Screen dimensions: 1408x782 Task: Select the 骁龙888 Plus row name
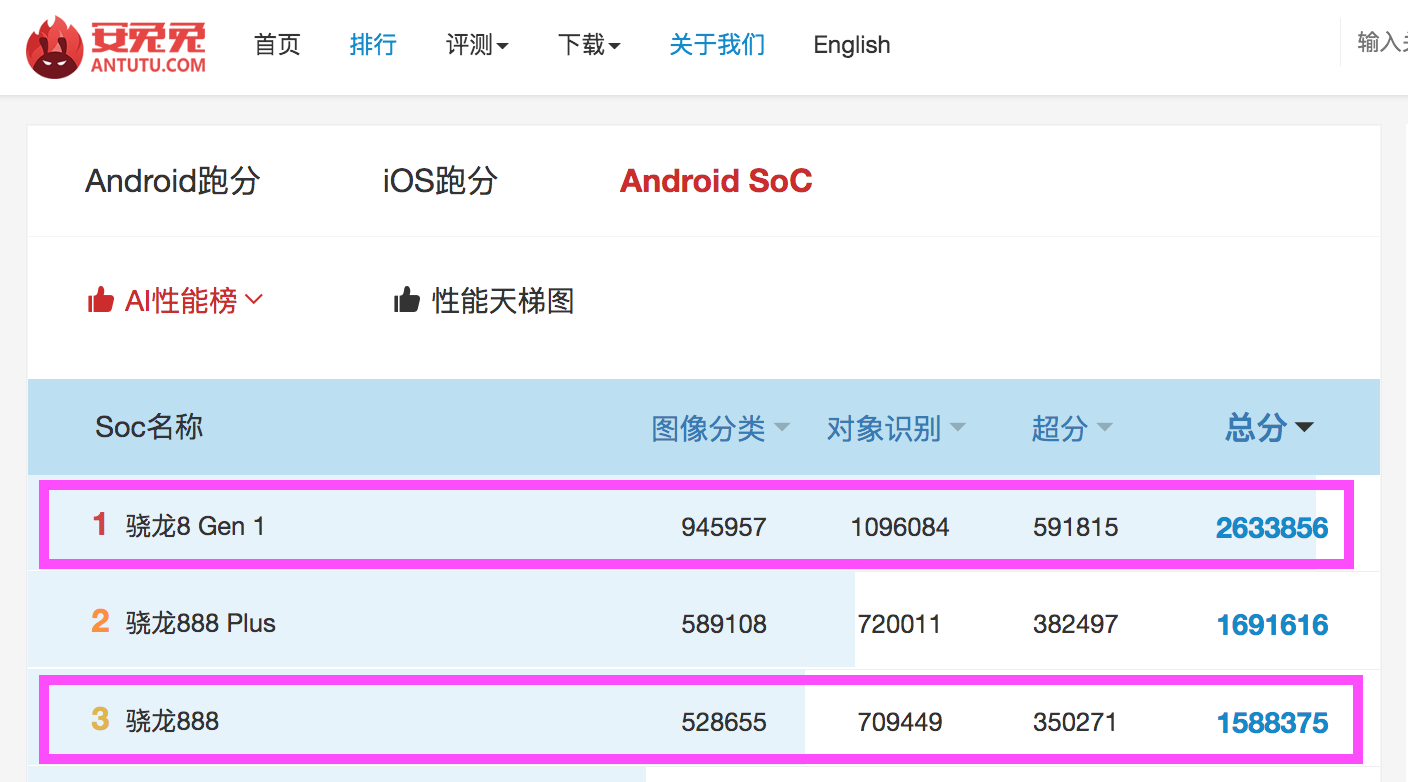pos(201,623)
